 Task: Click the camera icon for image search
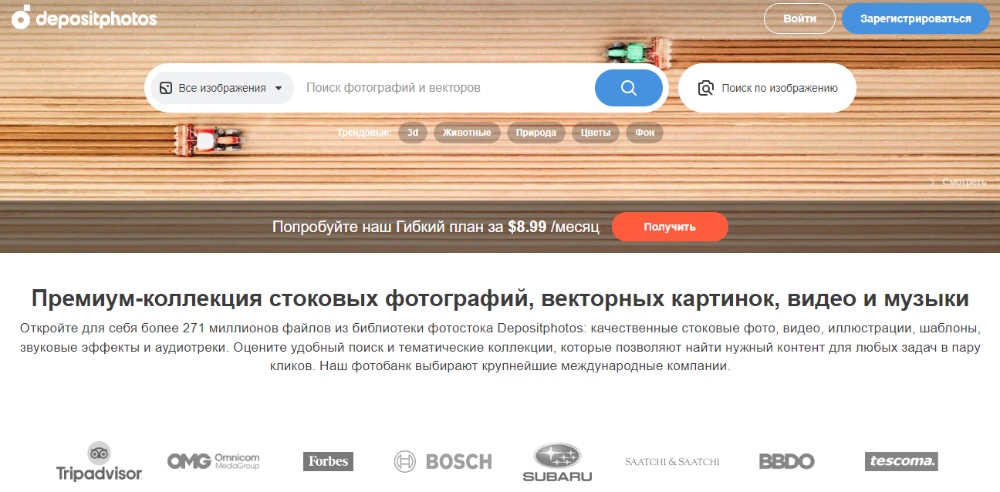[705, 88]
